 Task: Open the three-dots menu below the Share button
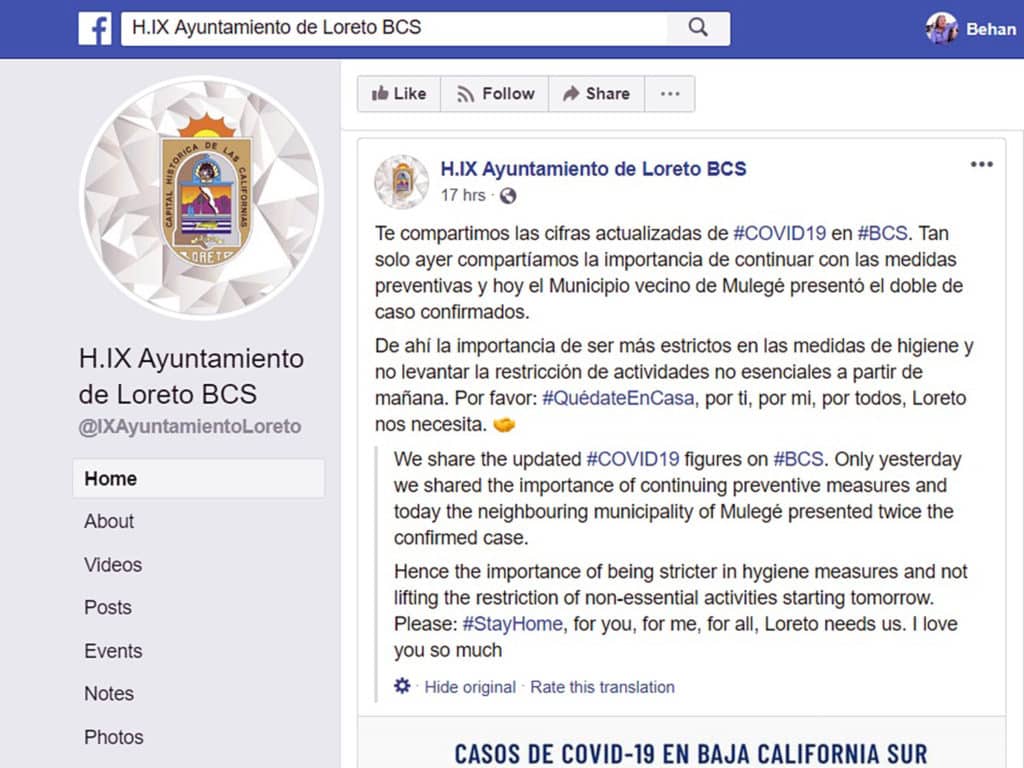click(x=669, y=93)
